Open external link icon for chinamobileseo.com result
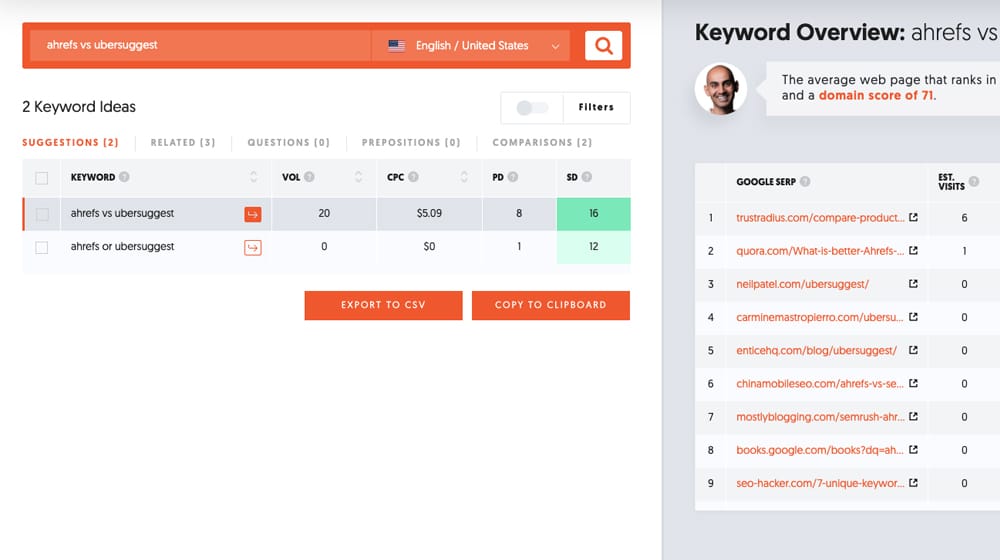1000x560 pixels. [x=913, y=383]
